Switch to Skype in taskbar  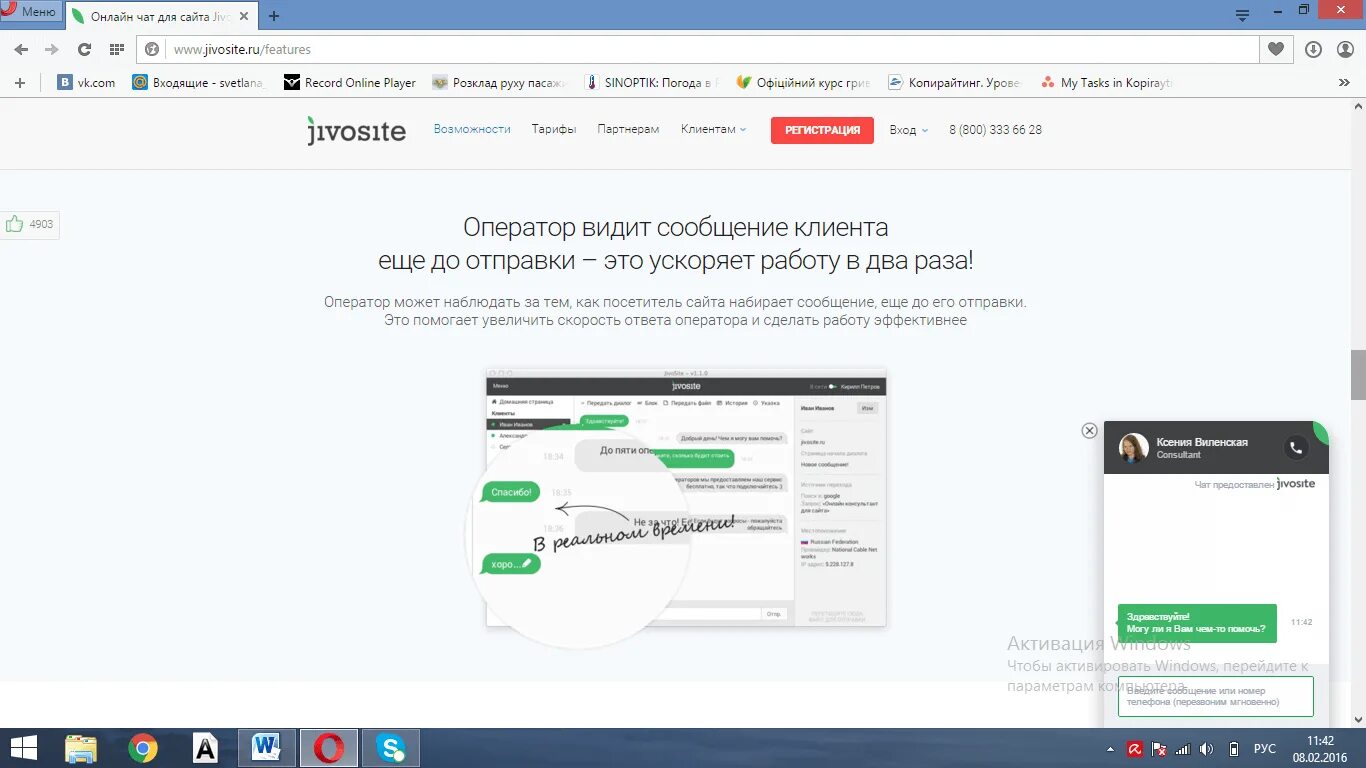391,748
